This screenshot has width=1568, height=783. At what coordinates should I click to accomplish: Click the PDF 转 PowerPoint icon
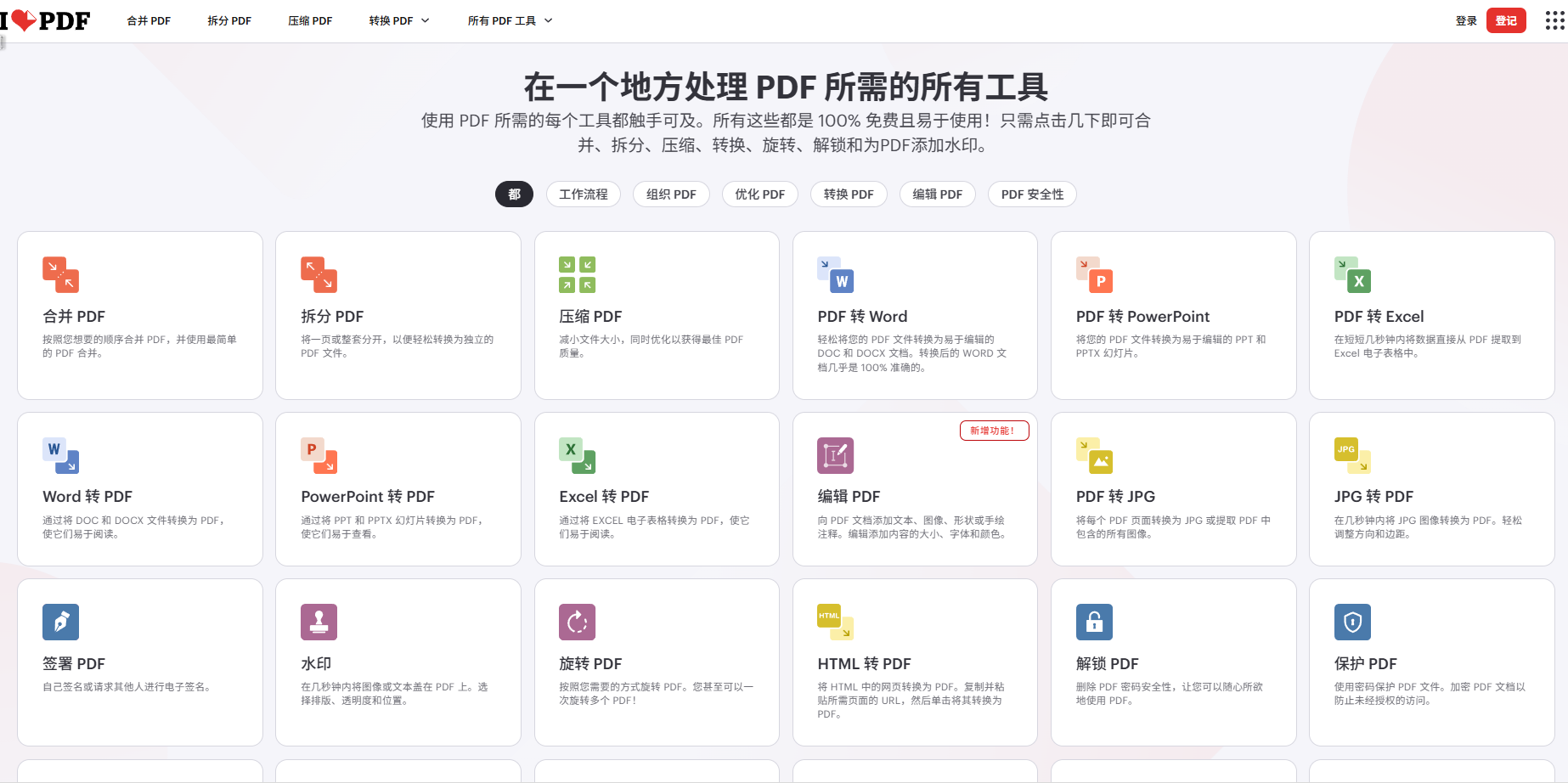1094,274
